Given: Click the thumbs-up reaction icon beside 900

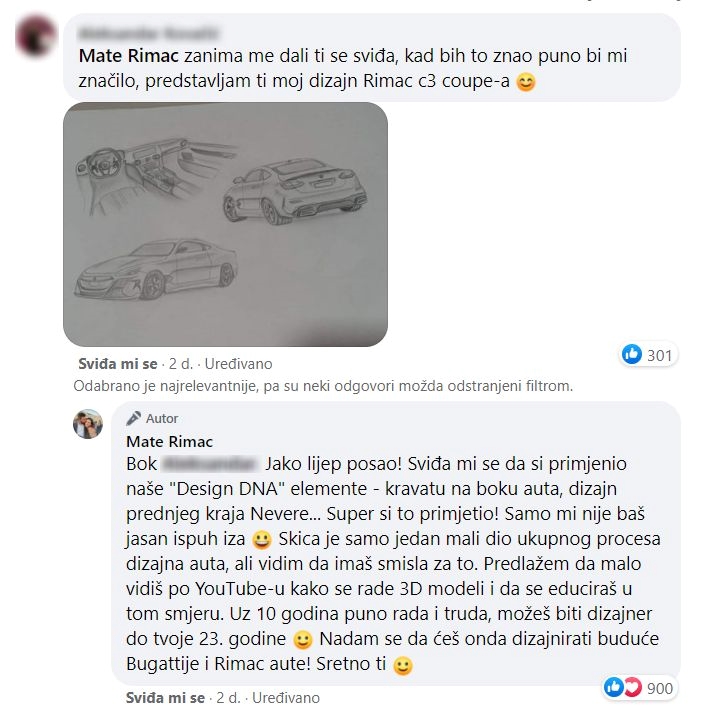Looking at the screenshot, I should click(614, 687).
